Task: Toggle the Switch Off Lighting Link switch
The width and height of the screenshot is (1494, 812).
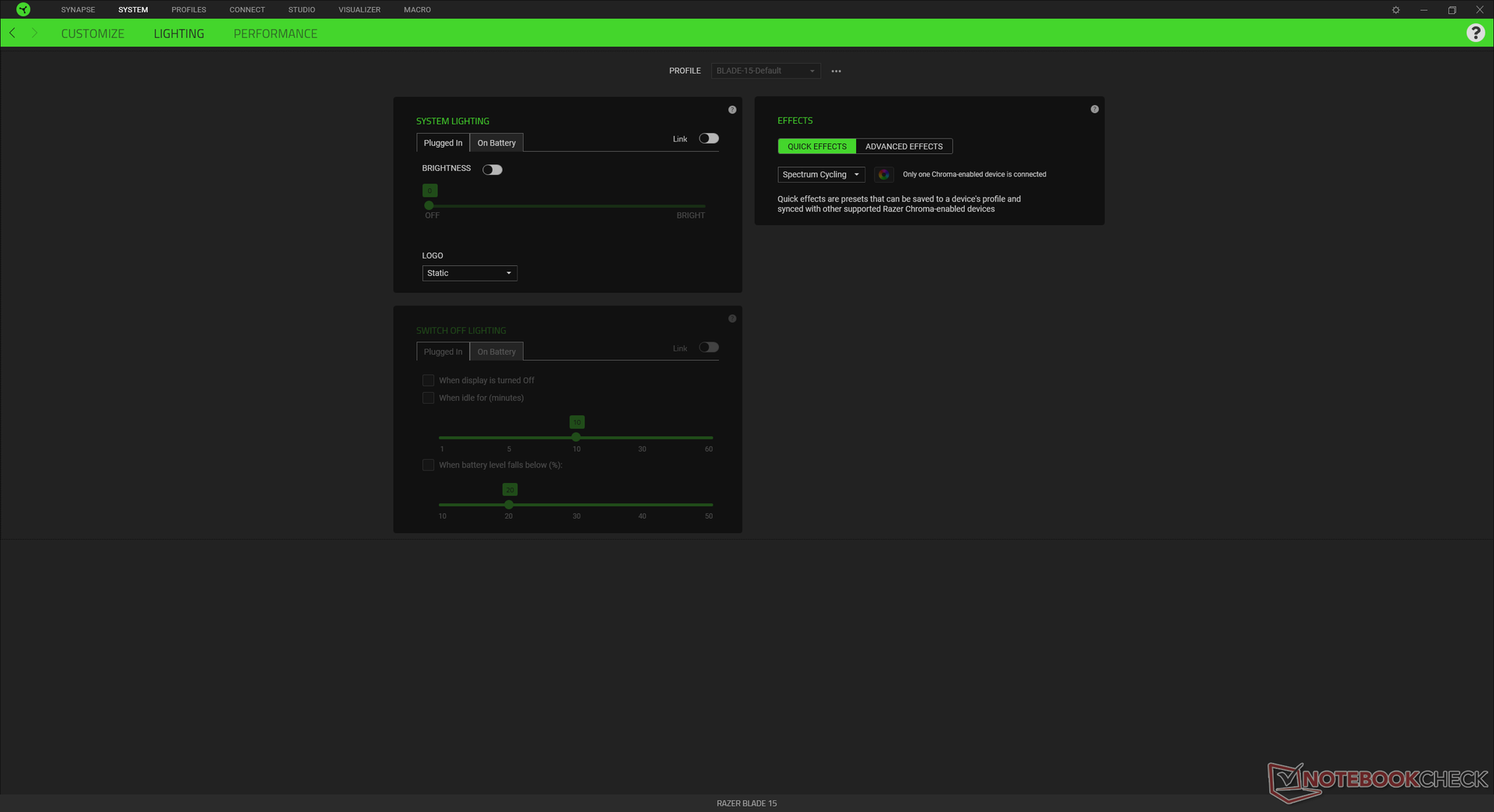Action: click(x=709, y=347)
